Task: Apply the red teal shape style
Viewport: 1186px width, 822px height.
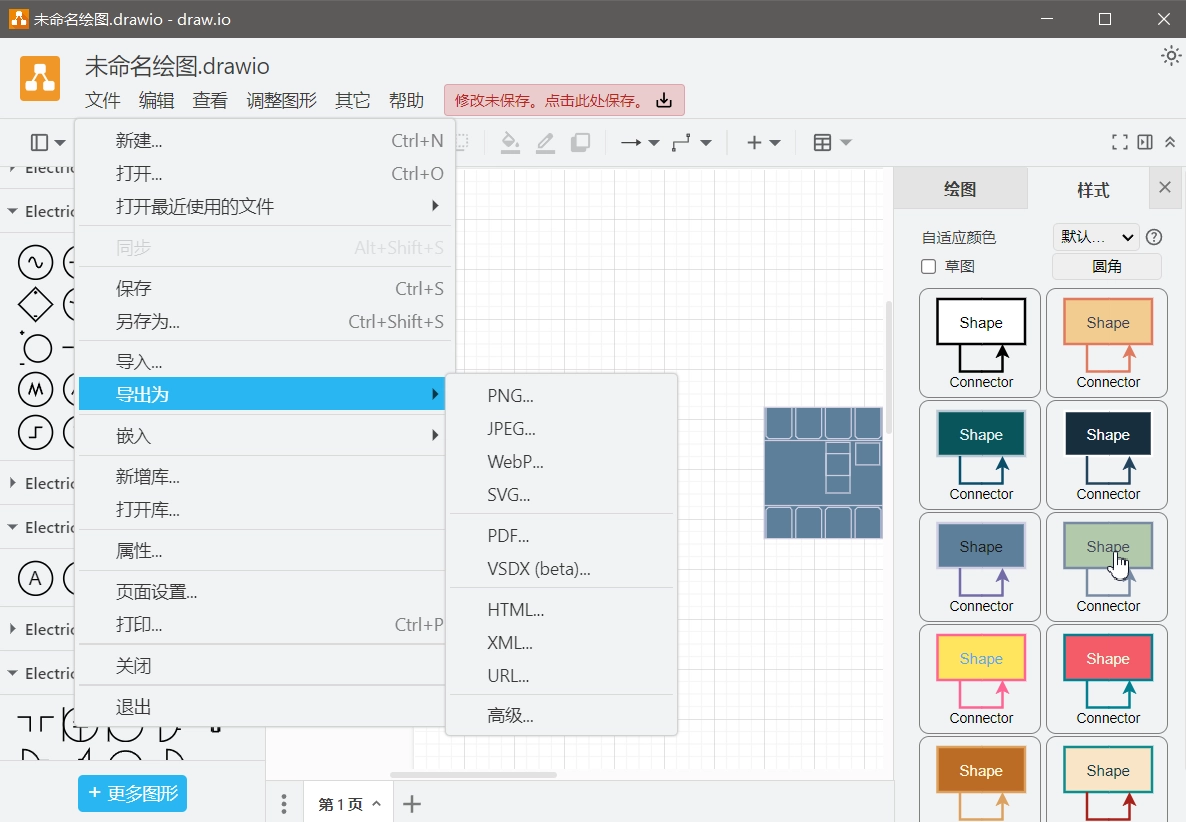Action: tap(1107, 678)
